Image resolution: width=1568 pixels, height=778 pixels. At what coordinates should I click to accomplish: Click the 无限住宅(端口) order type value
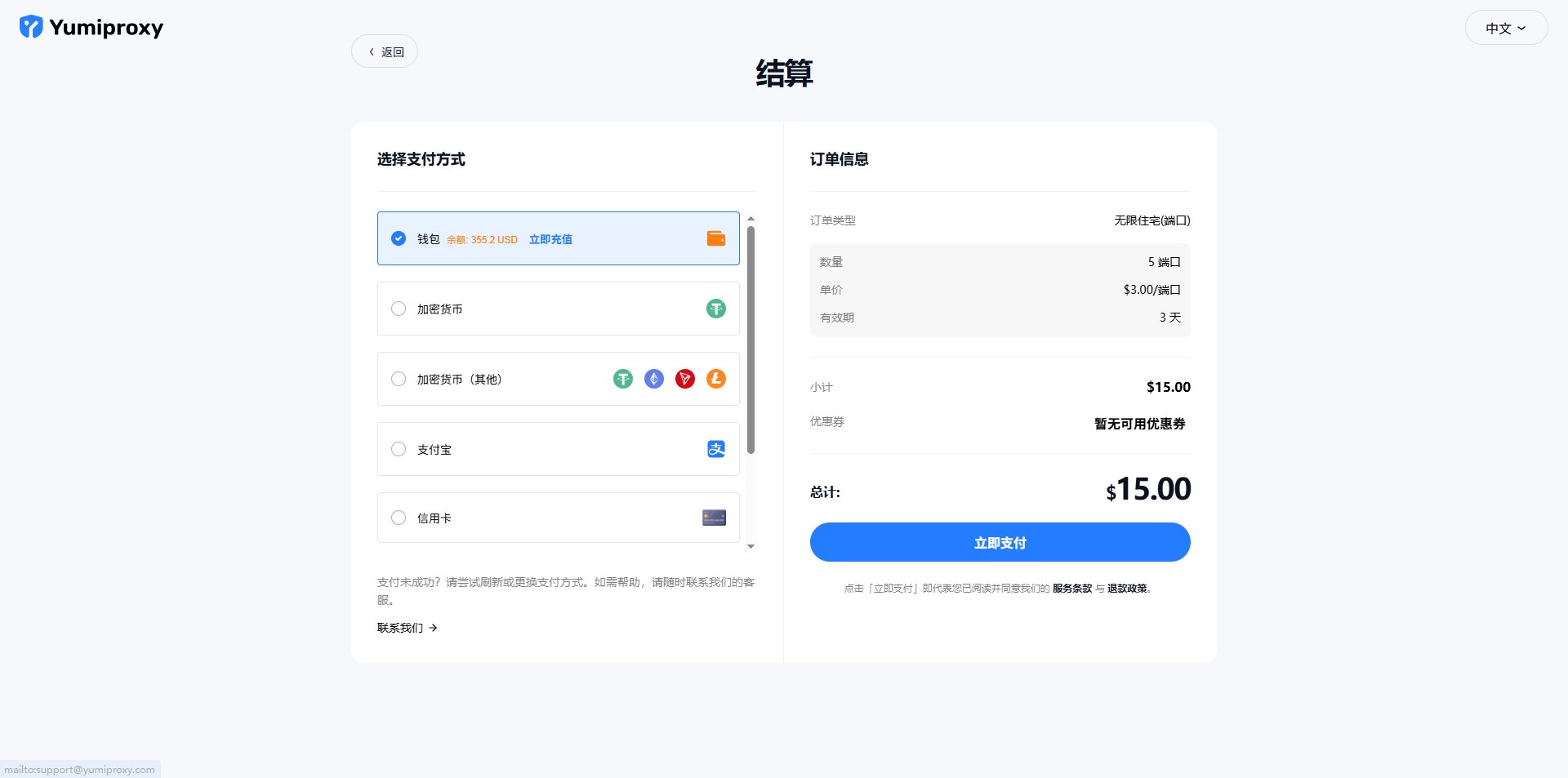point(1152,220)
